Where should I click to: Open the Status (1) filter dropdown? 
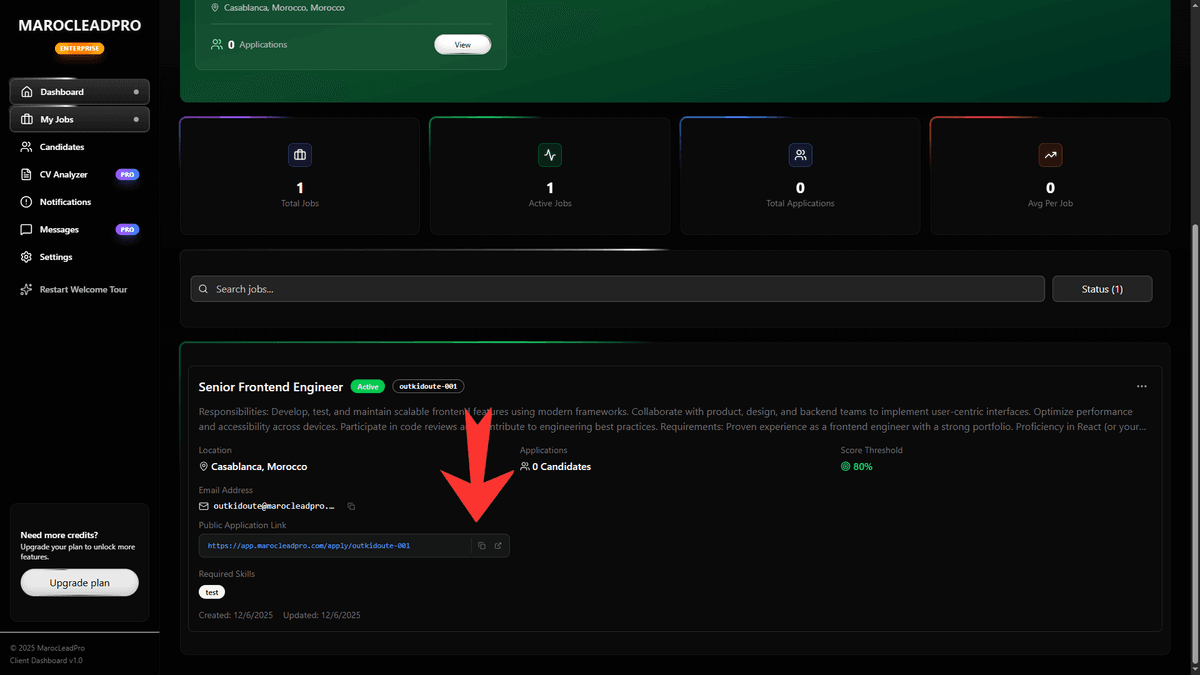[x=1102, y=289]
